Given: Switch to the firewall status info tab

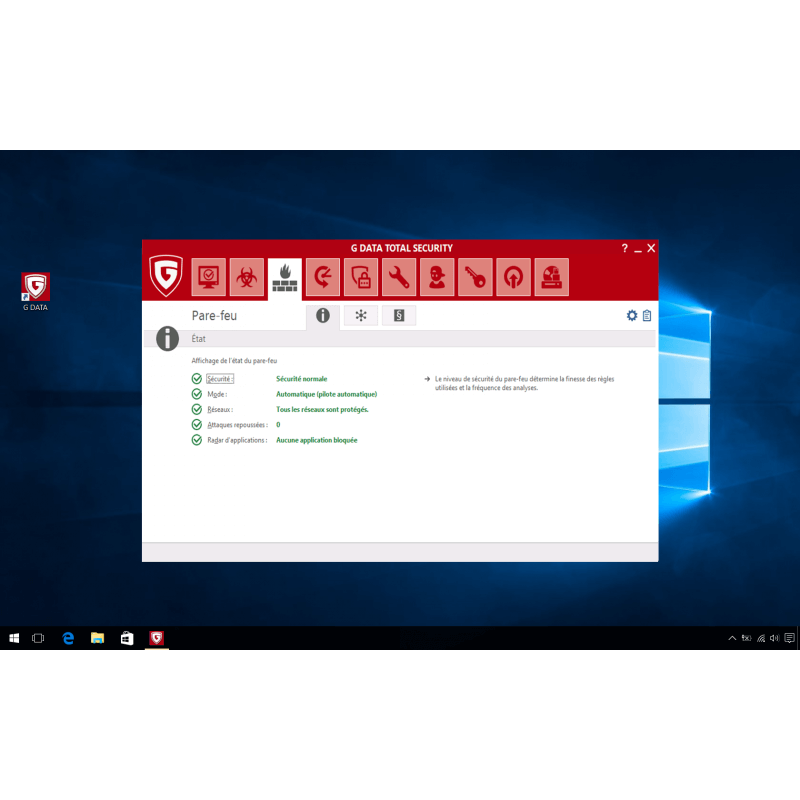Looking at the screenshot, I should [x=323, y=316].
